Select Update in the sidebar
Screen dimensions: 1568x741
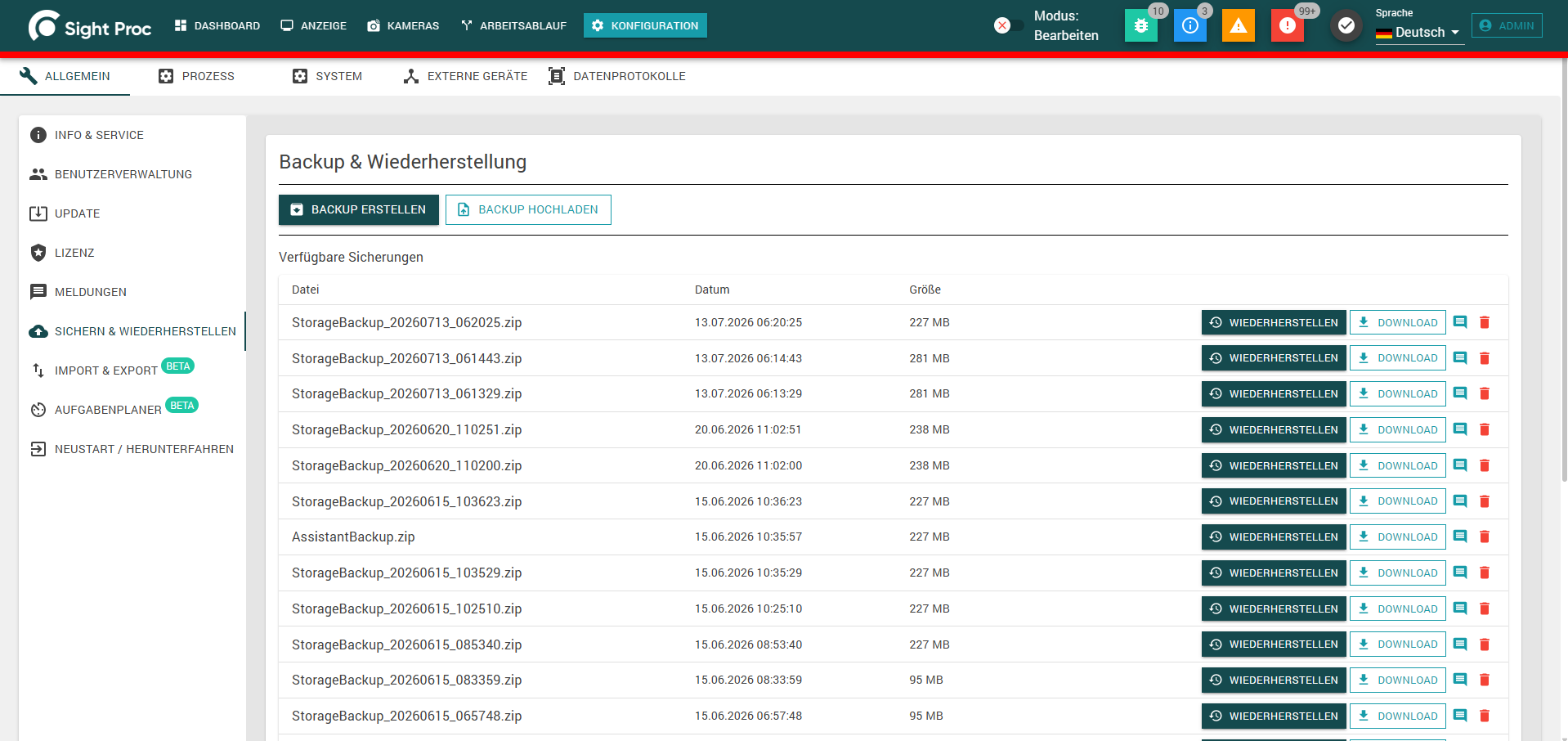pyautogui.click(x=132, y=213)
